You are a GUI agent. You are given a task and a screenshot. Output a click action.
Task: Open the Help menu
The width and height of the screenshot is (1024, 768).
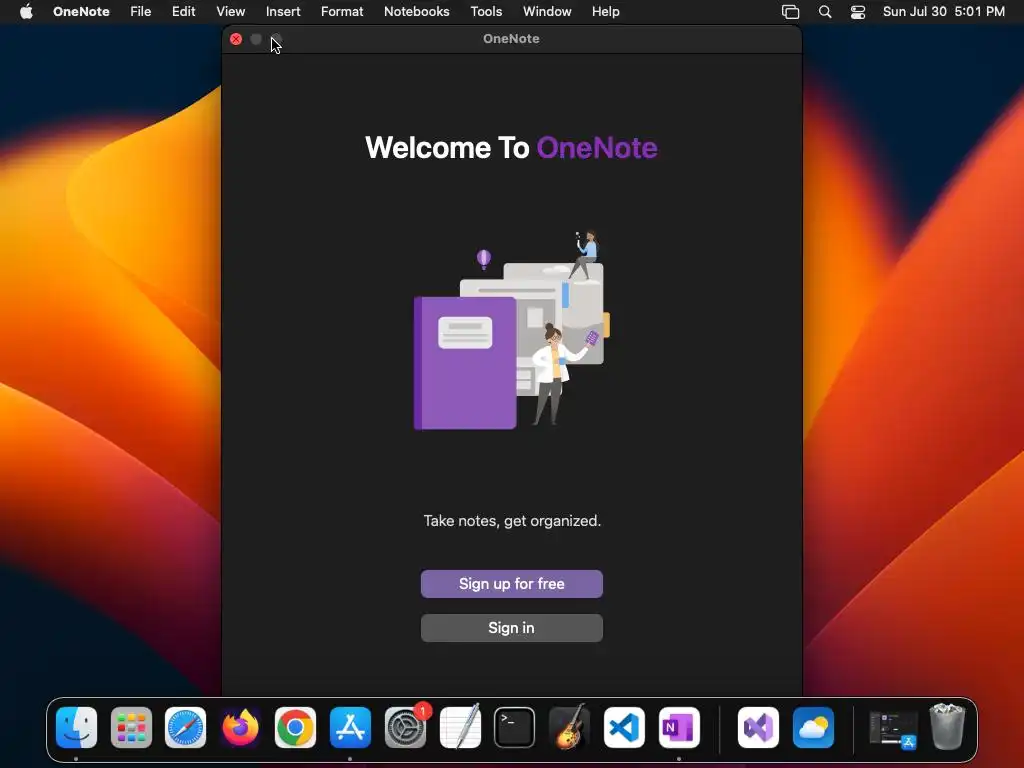(605, 12)
